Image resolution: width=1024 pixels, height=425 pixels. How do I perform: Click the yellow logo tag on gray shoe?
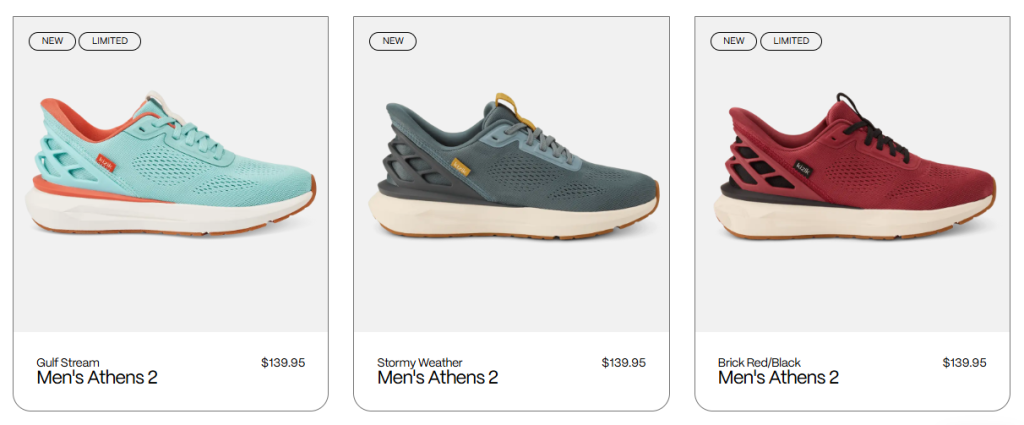(x=461, y=166)
